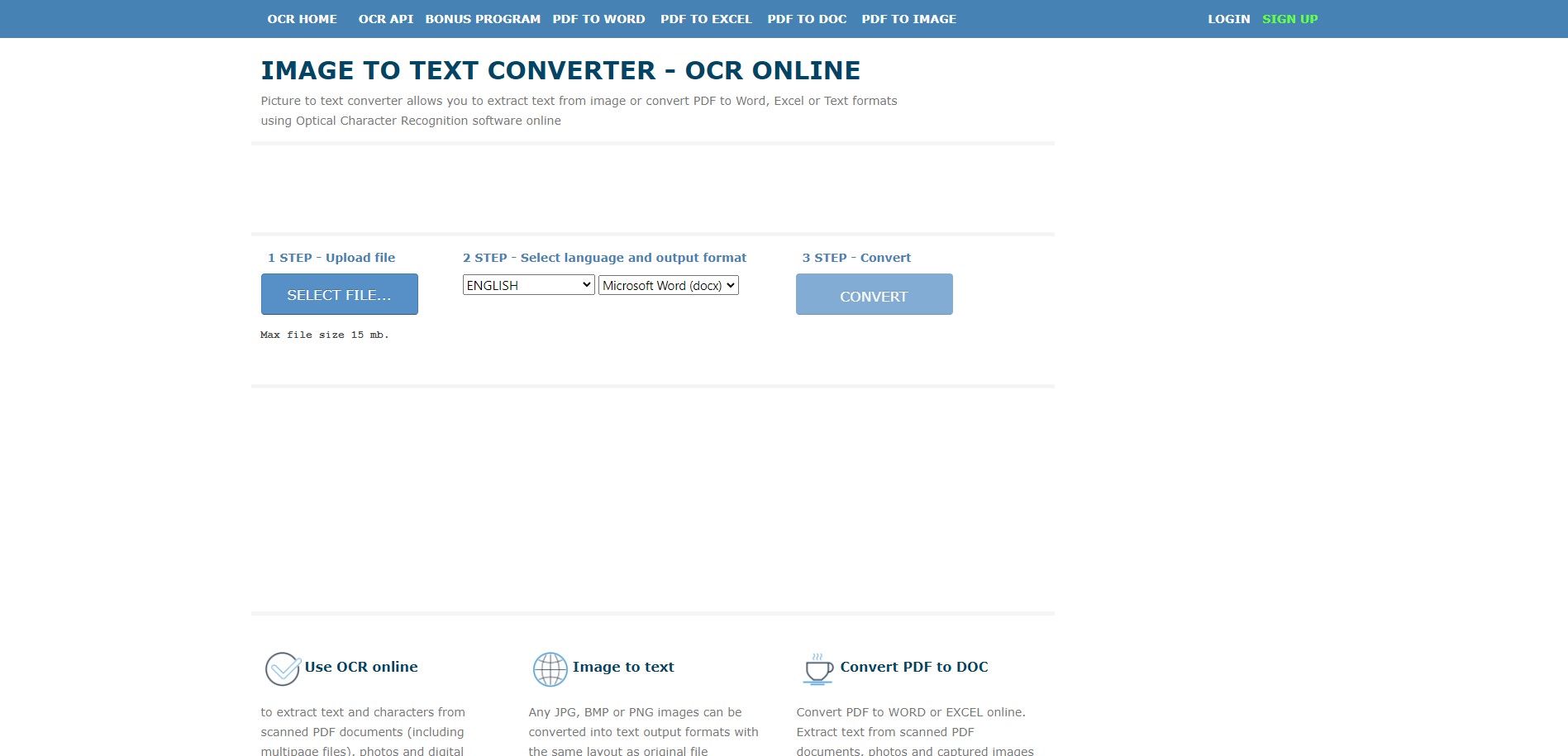
Task: Click the LOGIN link
Action: pyautogui.click(x=1229, y=19)
